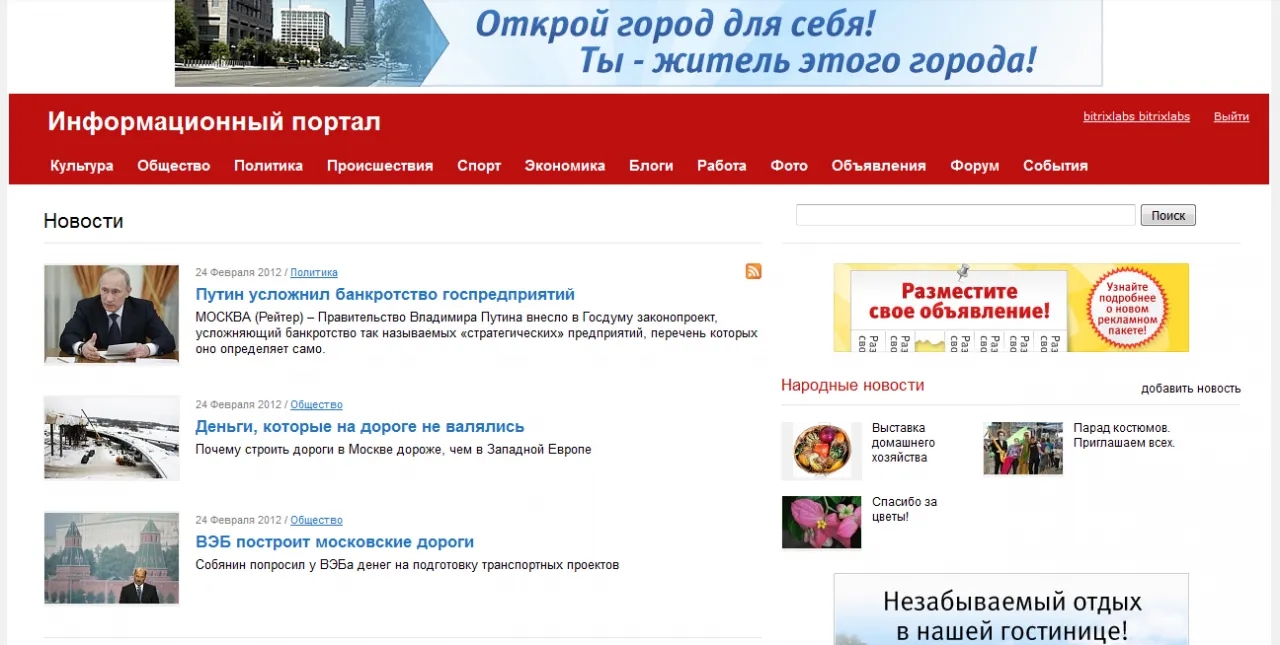Open the Культура menu section
This screenshot has width=1280, height=645.
tap(82, 166)
